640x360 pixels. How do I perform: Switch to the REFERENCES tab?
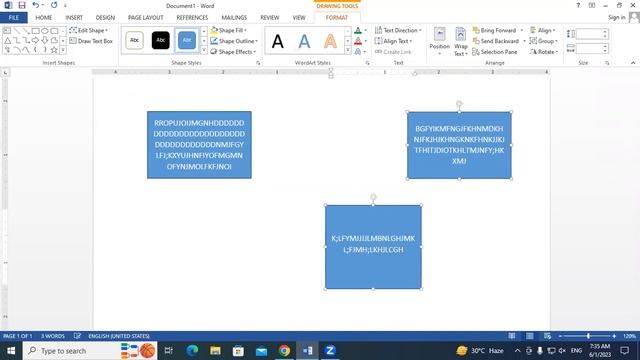point(192,18)
